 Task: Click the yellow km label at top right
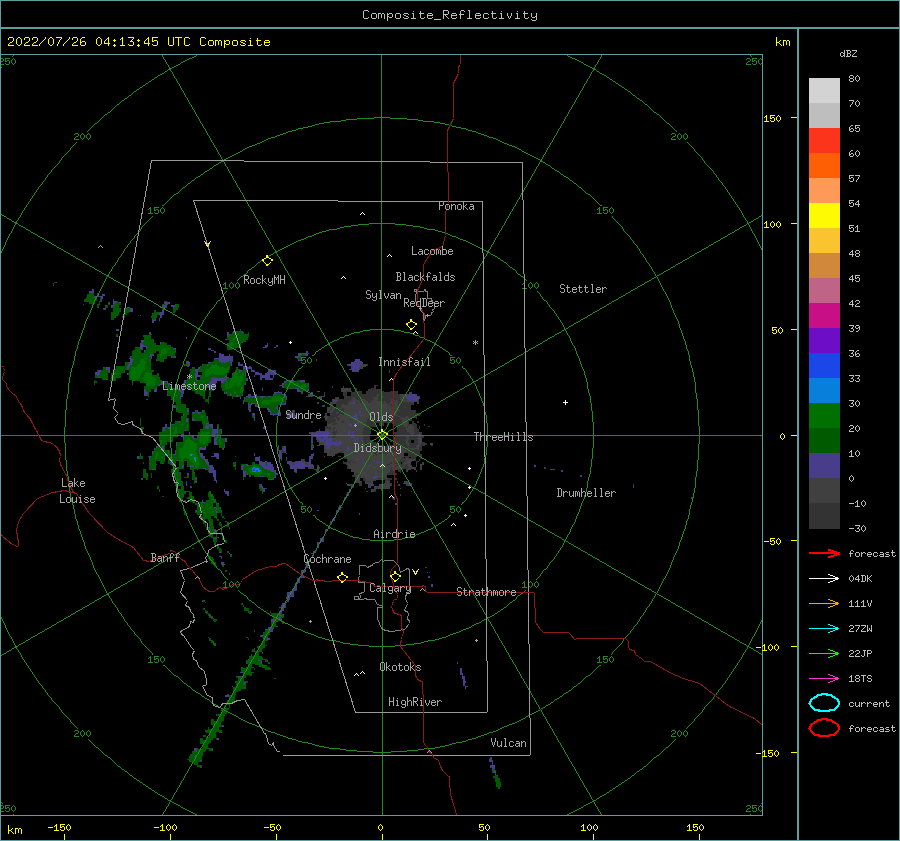click(x=782, y=42)
